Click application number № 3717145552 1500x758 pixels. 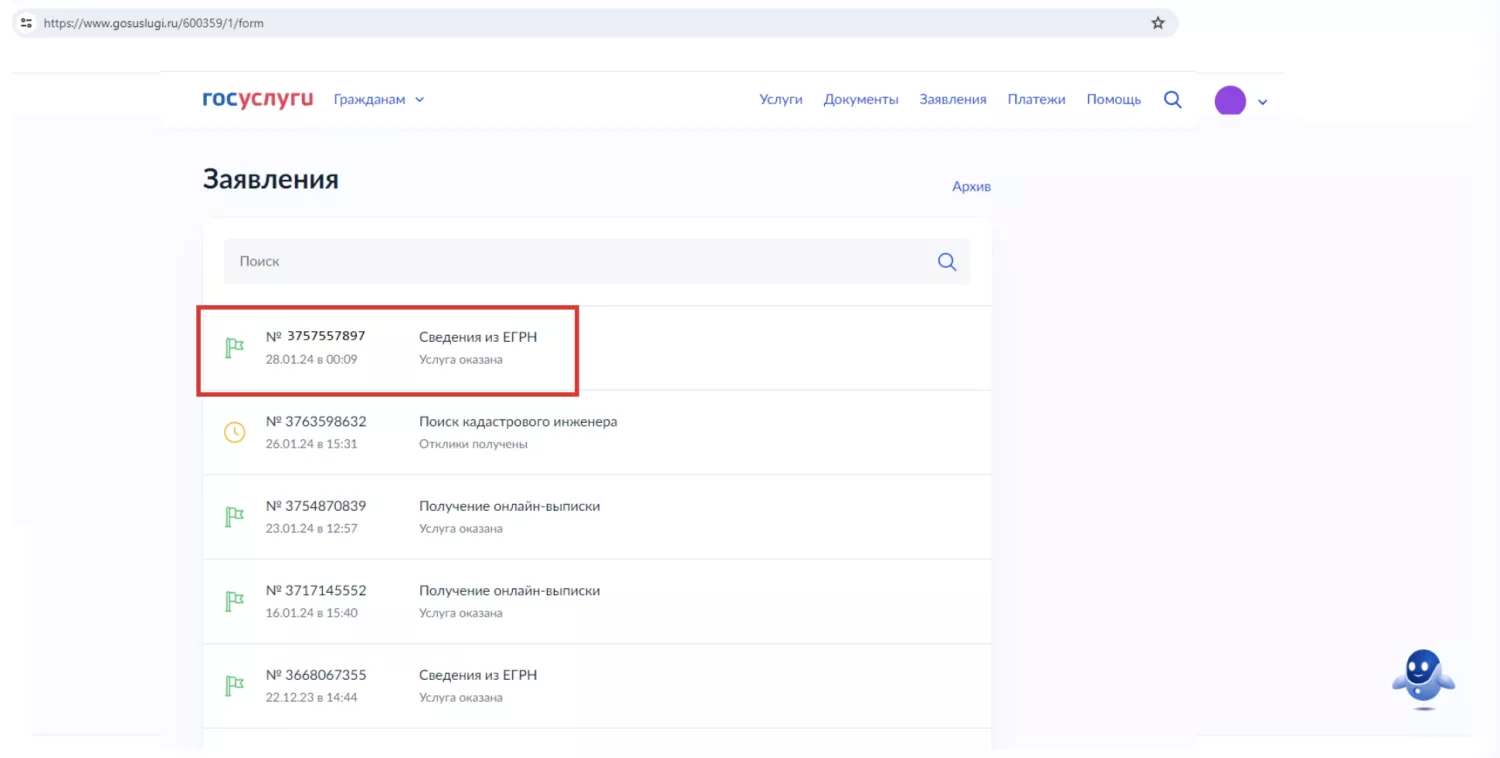316,590
